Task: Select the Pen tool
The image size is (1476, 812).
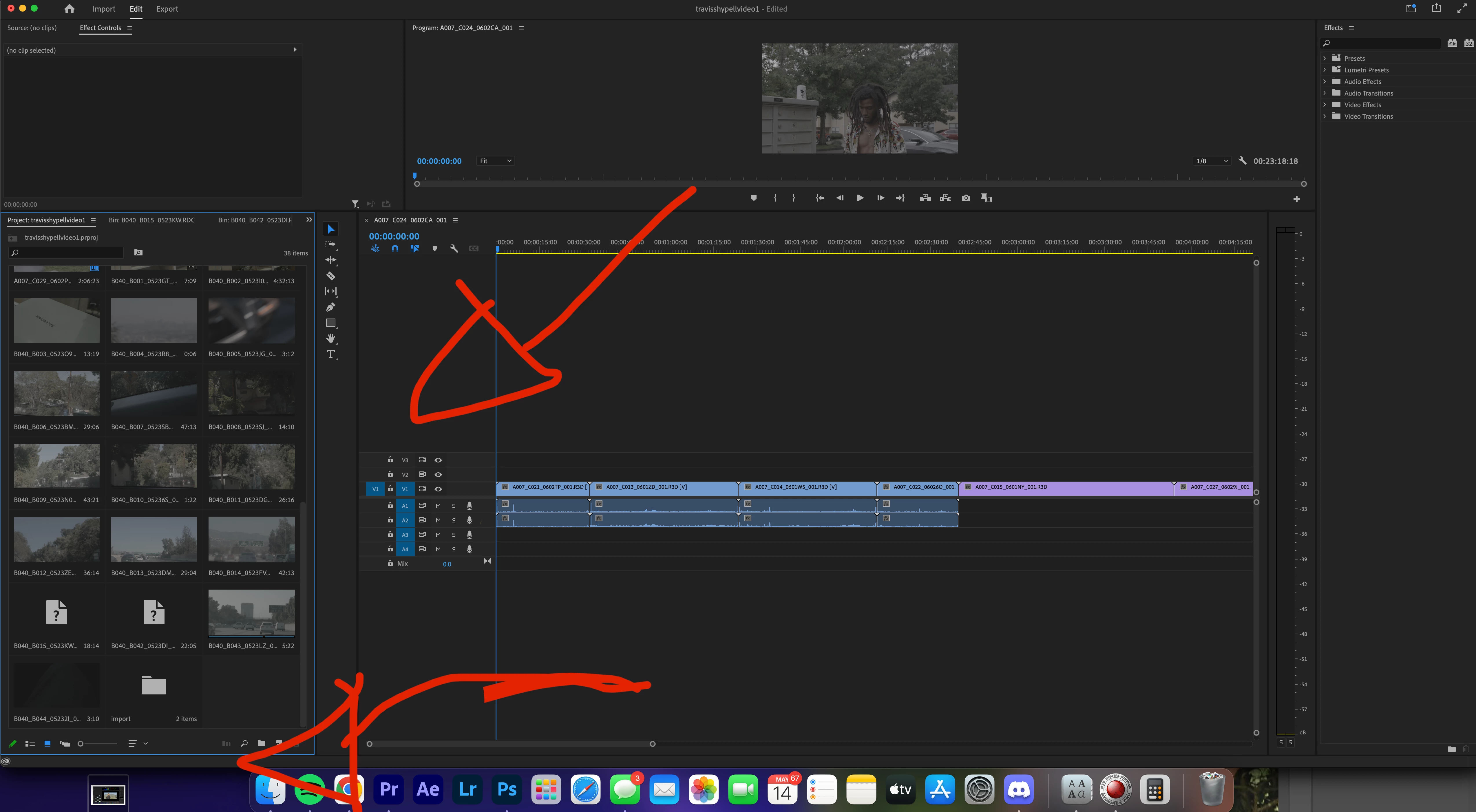Action: click(x=330, y=307)
